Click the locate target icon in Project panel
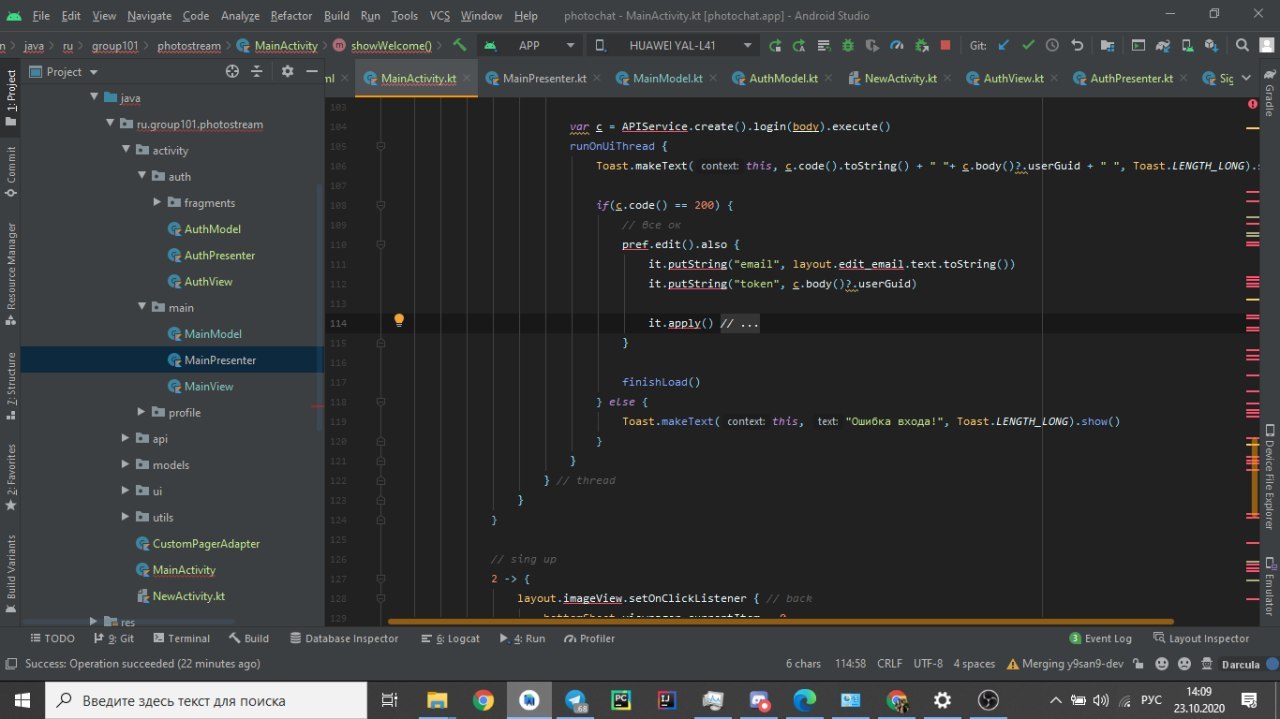The image size is (1280, 719). (232, 71)
